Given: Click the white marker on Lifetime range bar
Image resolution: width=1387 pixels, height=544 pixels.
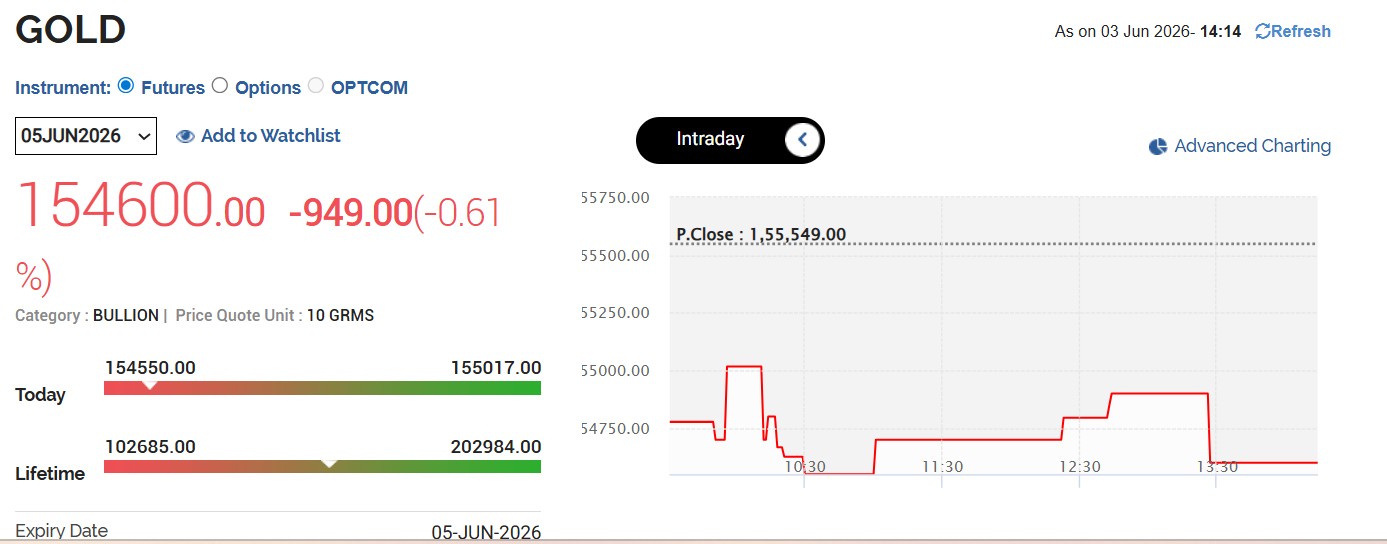Looking at the screenshot, I should tap(328, 463).
